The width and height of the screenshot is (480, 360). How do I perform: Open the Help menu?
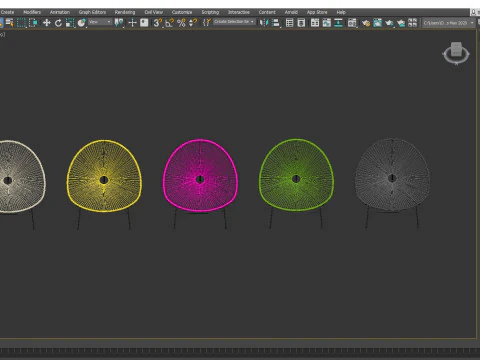tap(341, 12)
